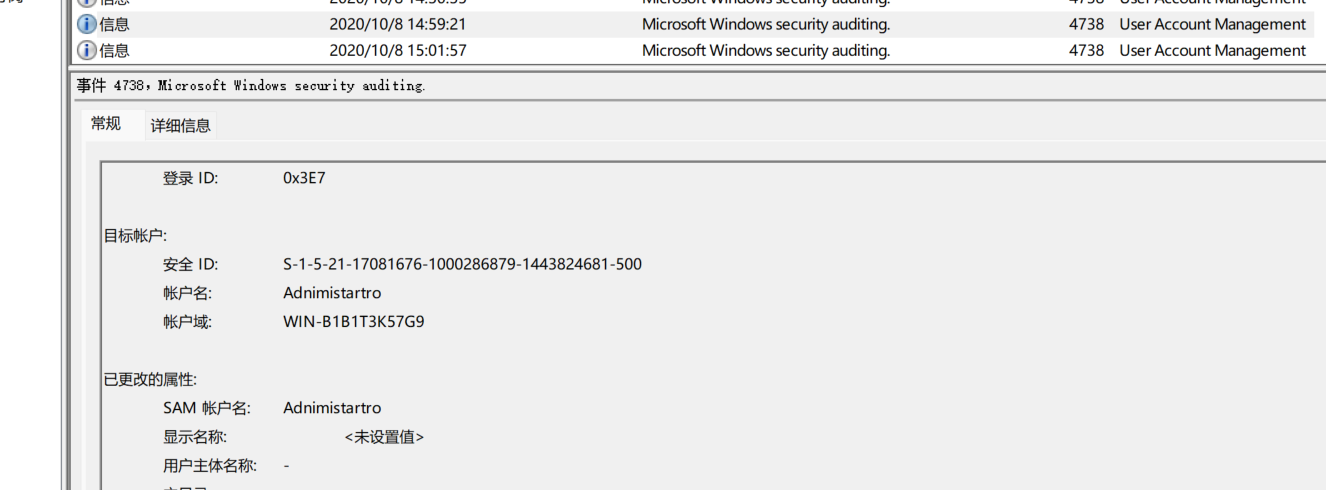Image resolution: width=1326 pixels, height=490 pixels.
Task: Select the 常规 tab
Action: (x=106, y=123)
